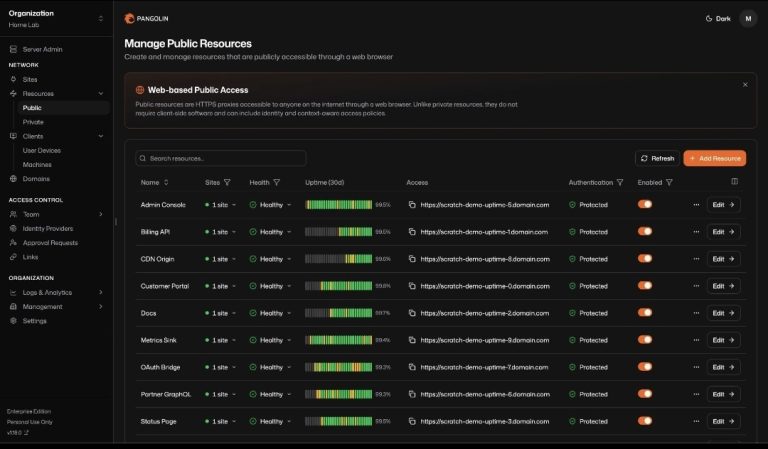
Task: Click the Pangolin logo
Action: [146, 19]
